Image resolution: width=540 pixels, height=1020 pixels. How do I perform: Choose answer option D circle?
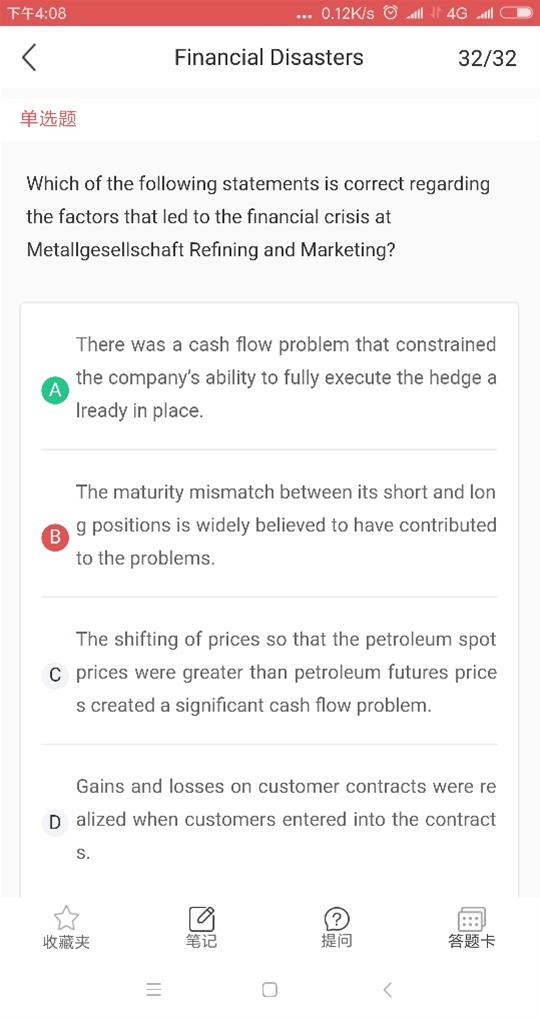pos(55,822)
